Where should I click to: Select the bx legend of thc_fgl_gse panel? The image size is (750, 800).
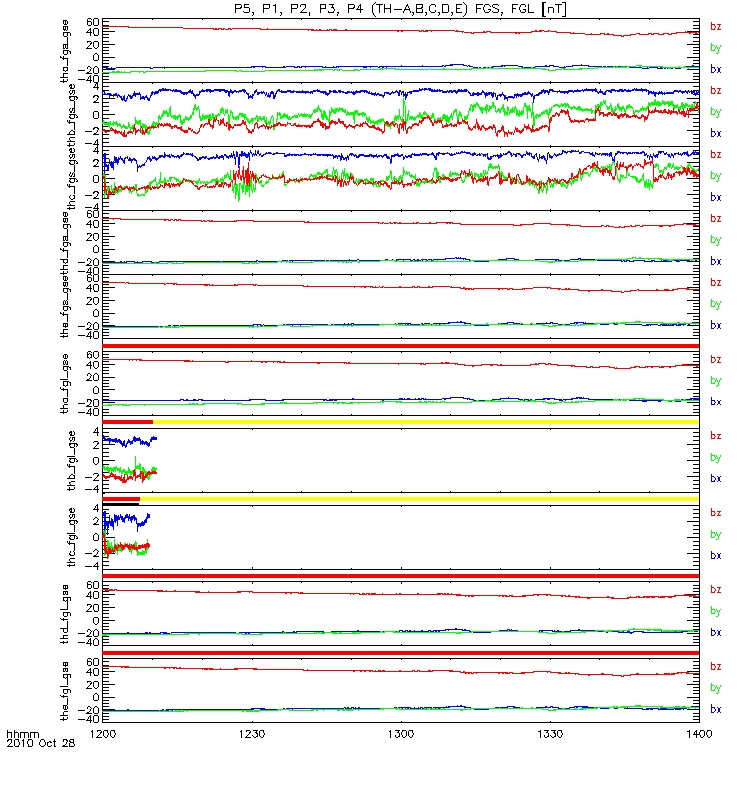click(x=716, y=556)
